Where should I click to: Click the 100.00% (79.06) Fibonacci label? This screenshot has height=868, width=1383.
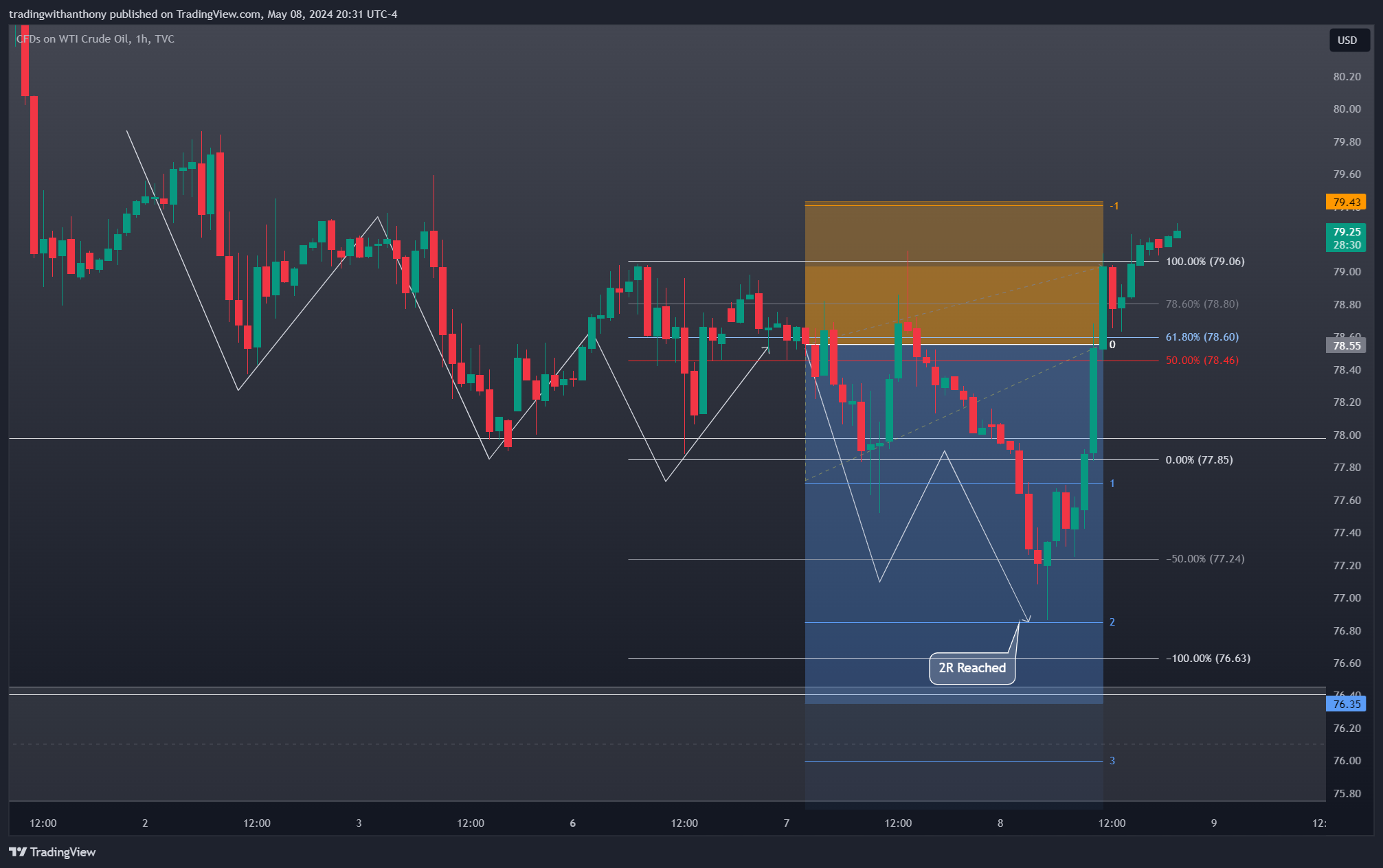(x=1205, y=262)
